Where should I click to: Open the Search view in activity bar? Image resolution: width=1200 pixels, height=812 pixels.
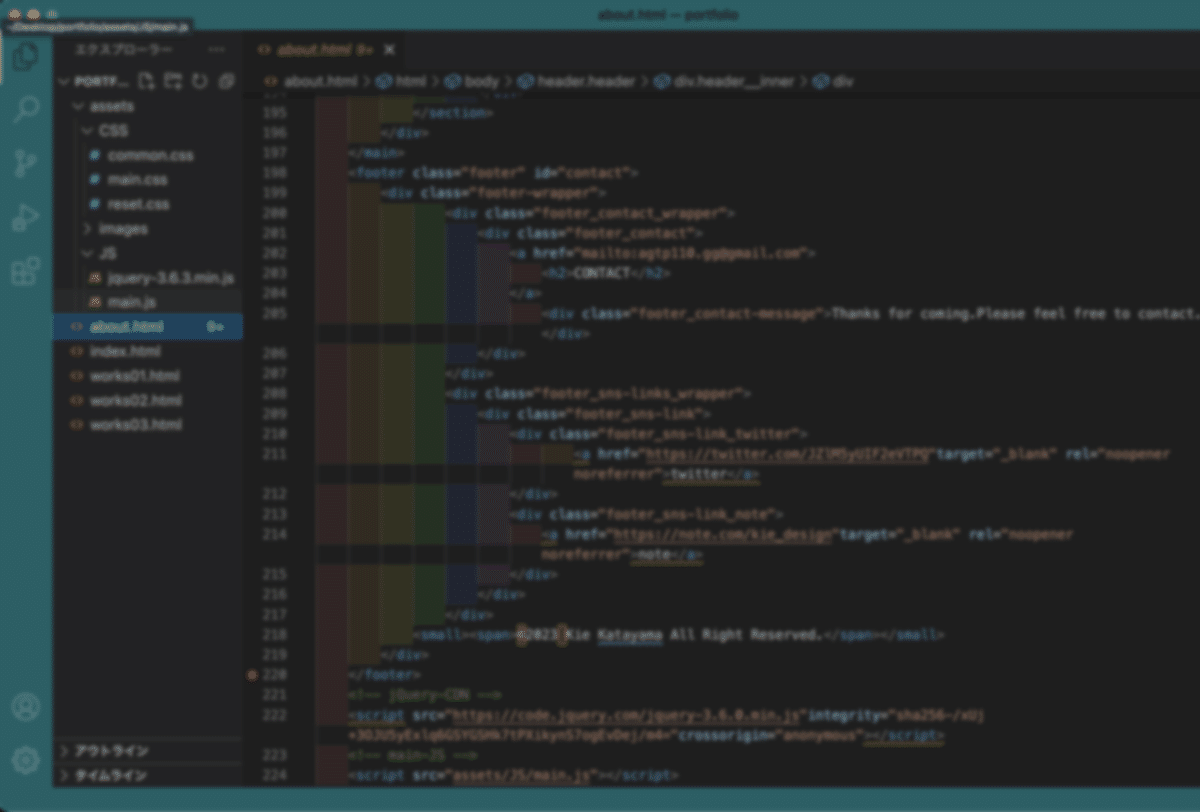[25, 110]
